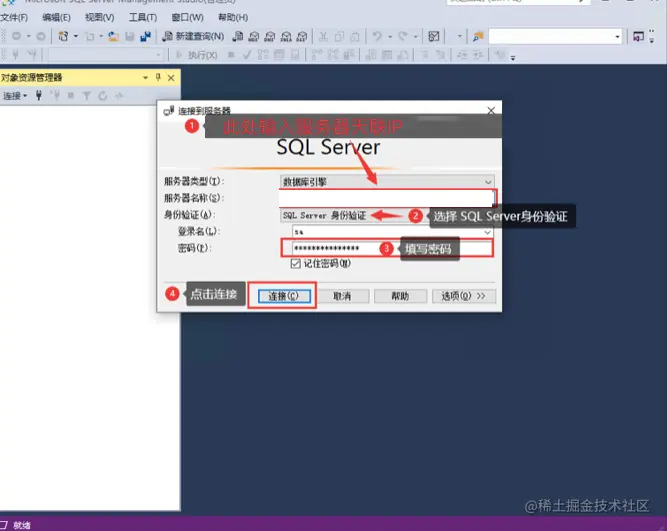Click the parse checkmark icon in the toolbar
The height and width of the screenshot is (531, 667).
coord(247,55)
